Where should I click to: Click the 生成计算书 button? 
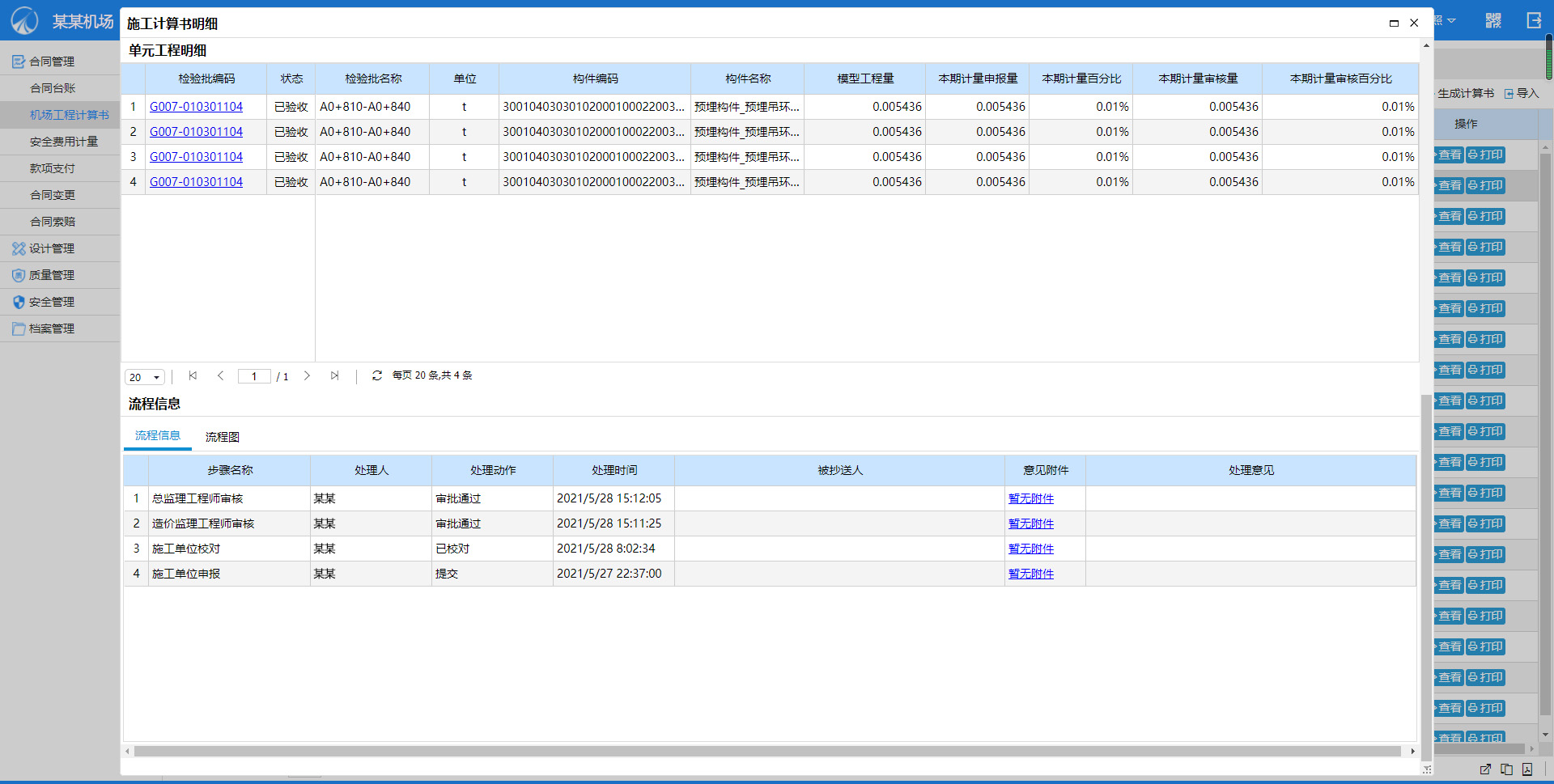pyautogui.click(x=1465, y=94)
